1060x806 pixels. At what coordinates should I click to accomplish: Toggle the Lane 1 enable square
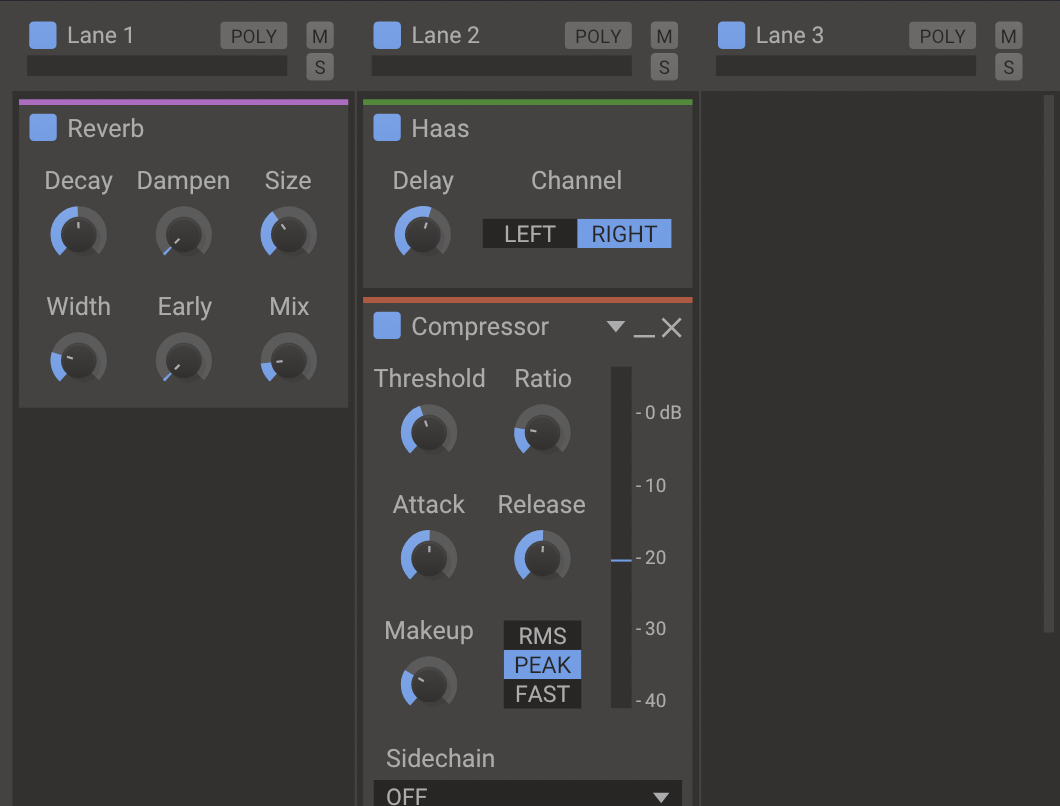pos(43,35)
